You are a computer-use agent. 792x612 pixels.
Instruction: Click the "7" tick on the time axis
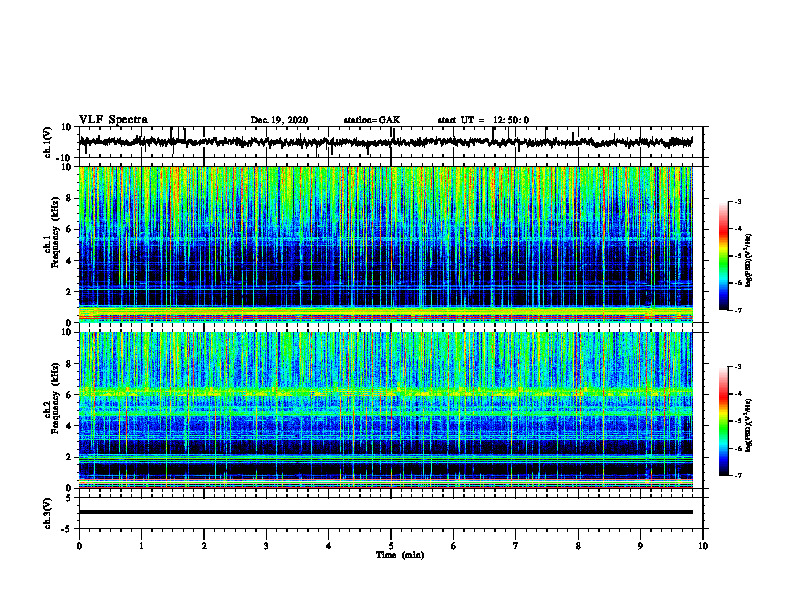[x=516, y=546]
